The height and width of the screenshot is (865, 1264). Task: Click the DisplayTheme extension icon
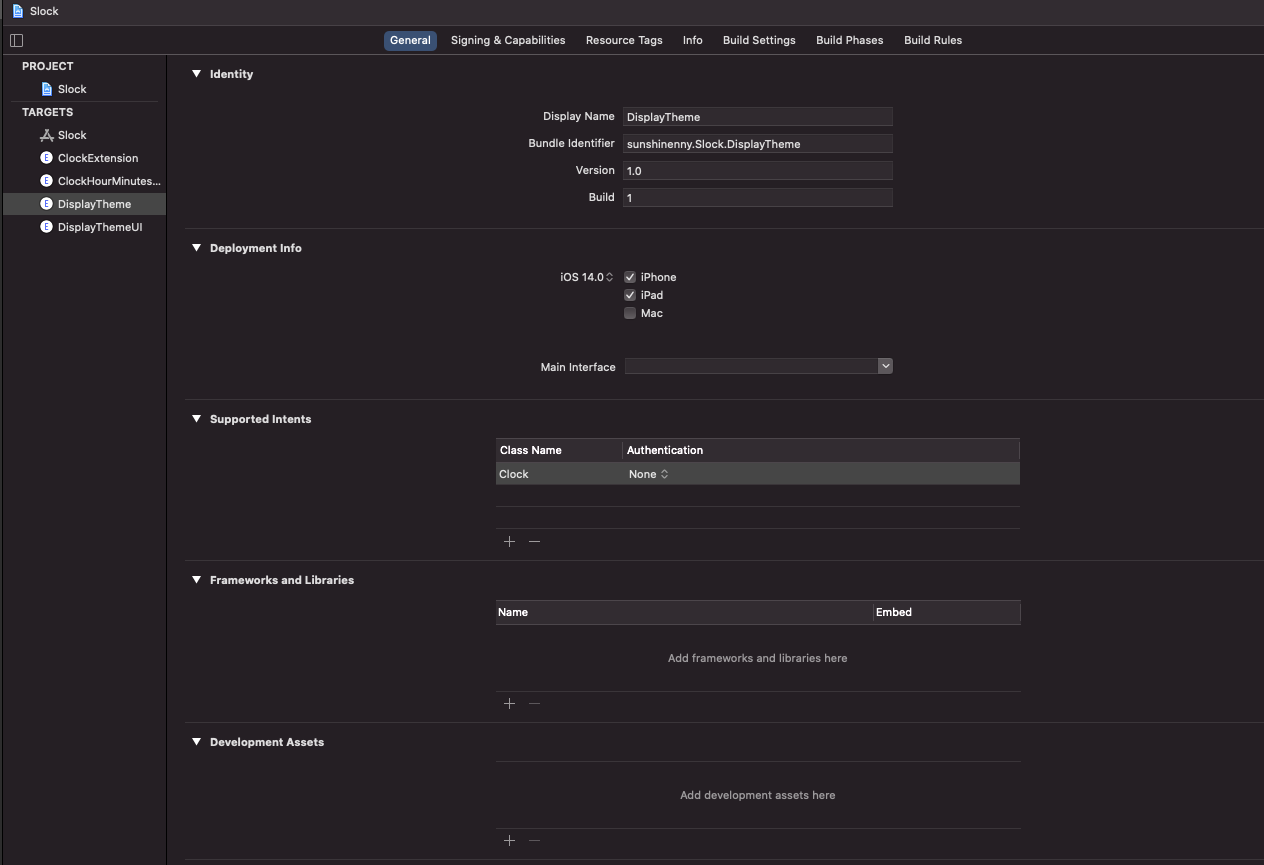click(46, 204)
